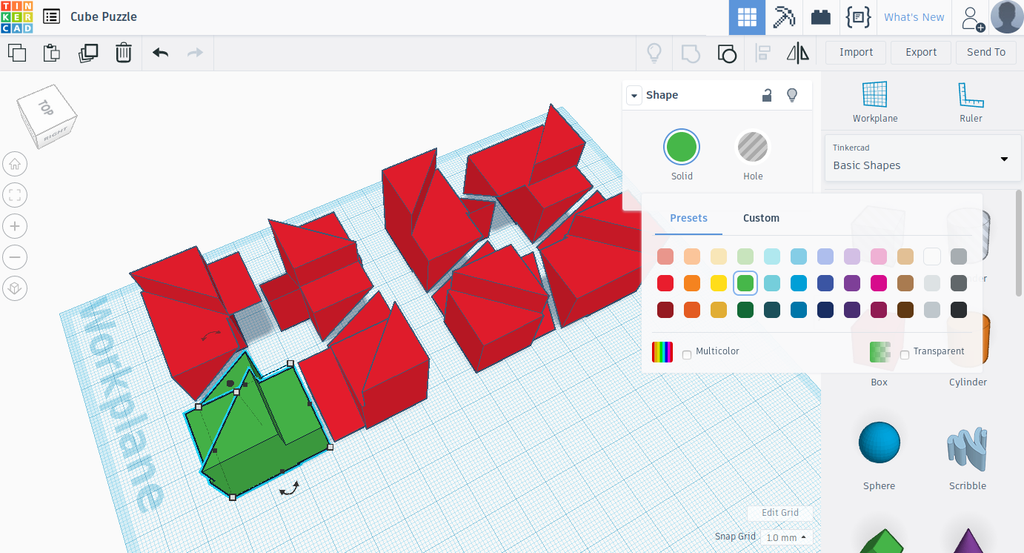Click the TOP face of view cube
This screenshot has width=1024, height=553.
coord(46,107)
